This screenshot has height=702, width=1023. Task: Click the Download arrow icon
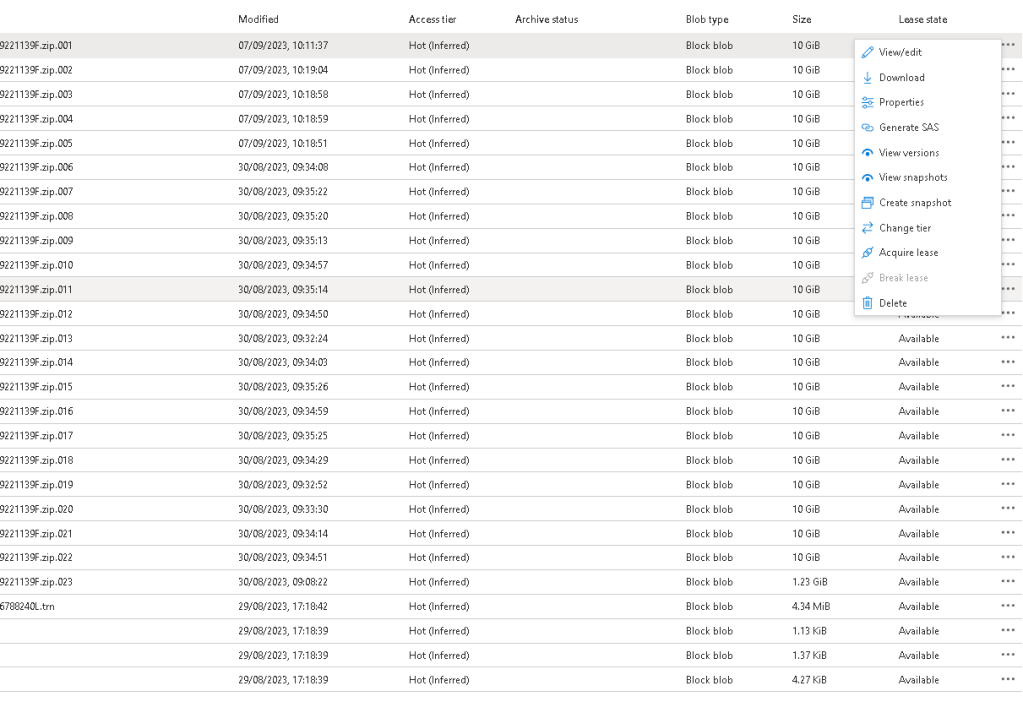pyautogui.click(x=867, y=78)
